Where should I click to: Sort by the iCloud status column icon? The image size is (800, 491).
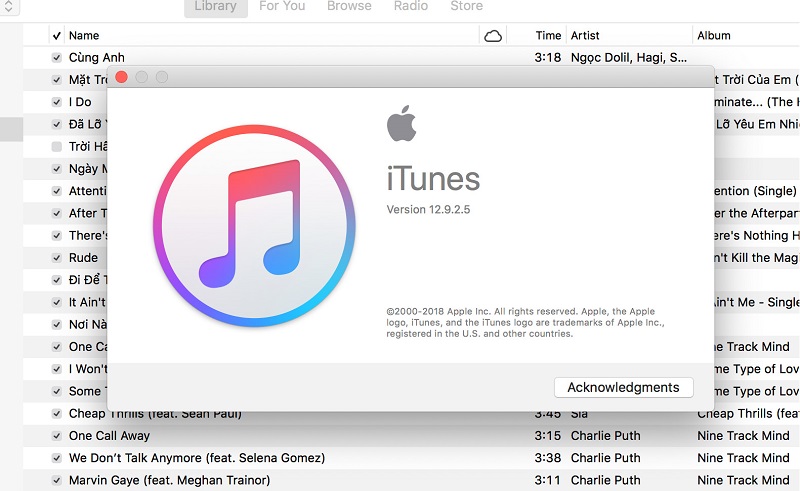493,36
